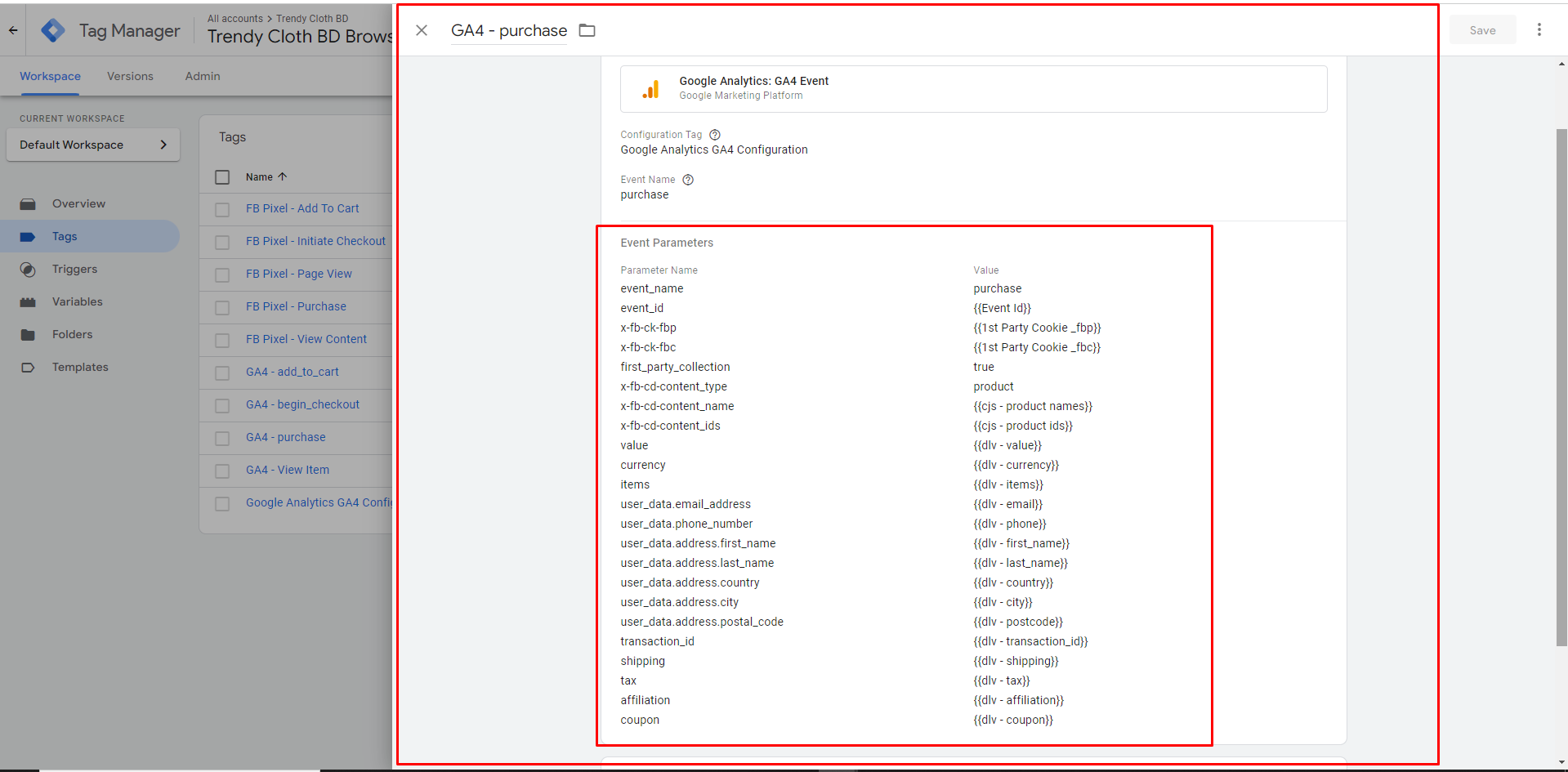Check the checkbox for GA4 - add_to_cart

pyautogui.click(x=221, y=373)
